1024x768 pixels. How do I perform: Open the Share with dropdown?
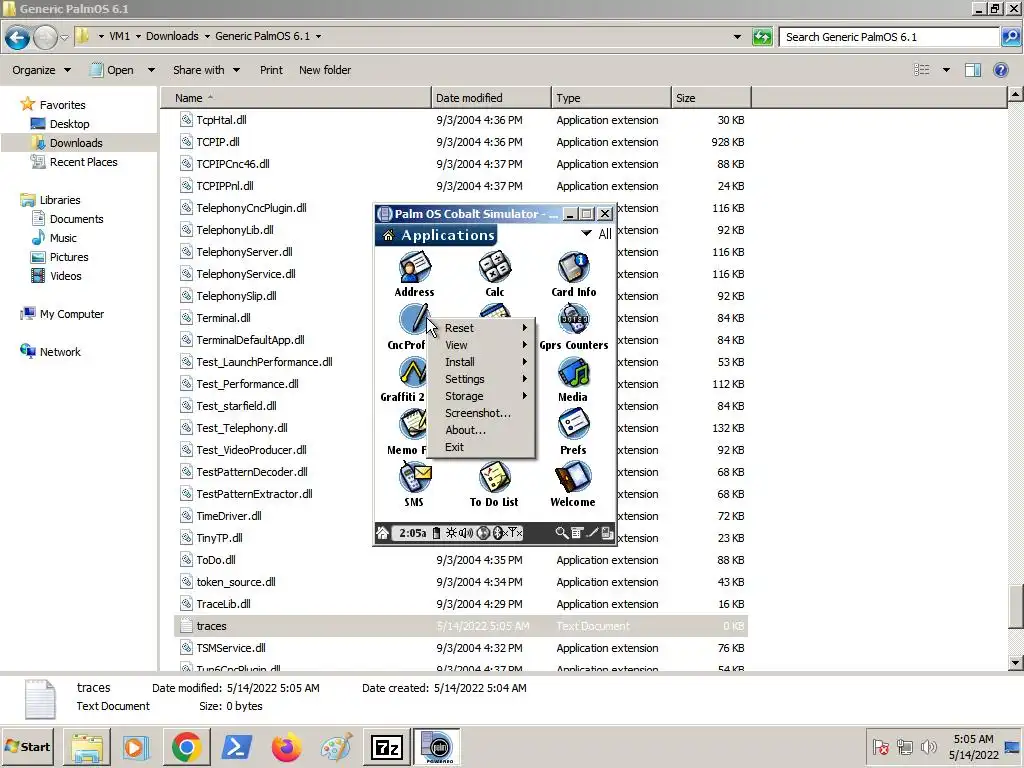point(206,70)
